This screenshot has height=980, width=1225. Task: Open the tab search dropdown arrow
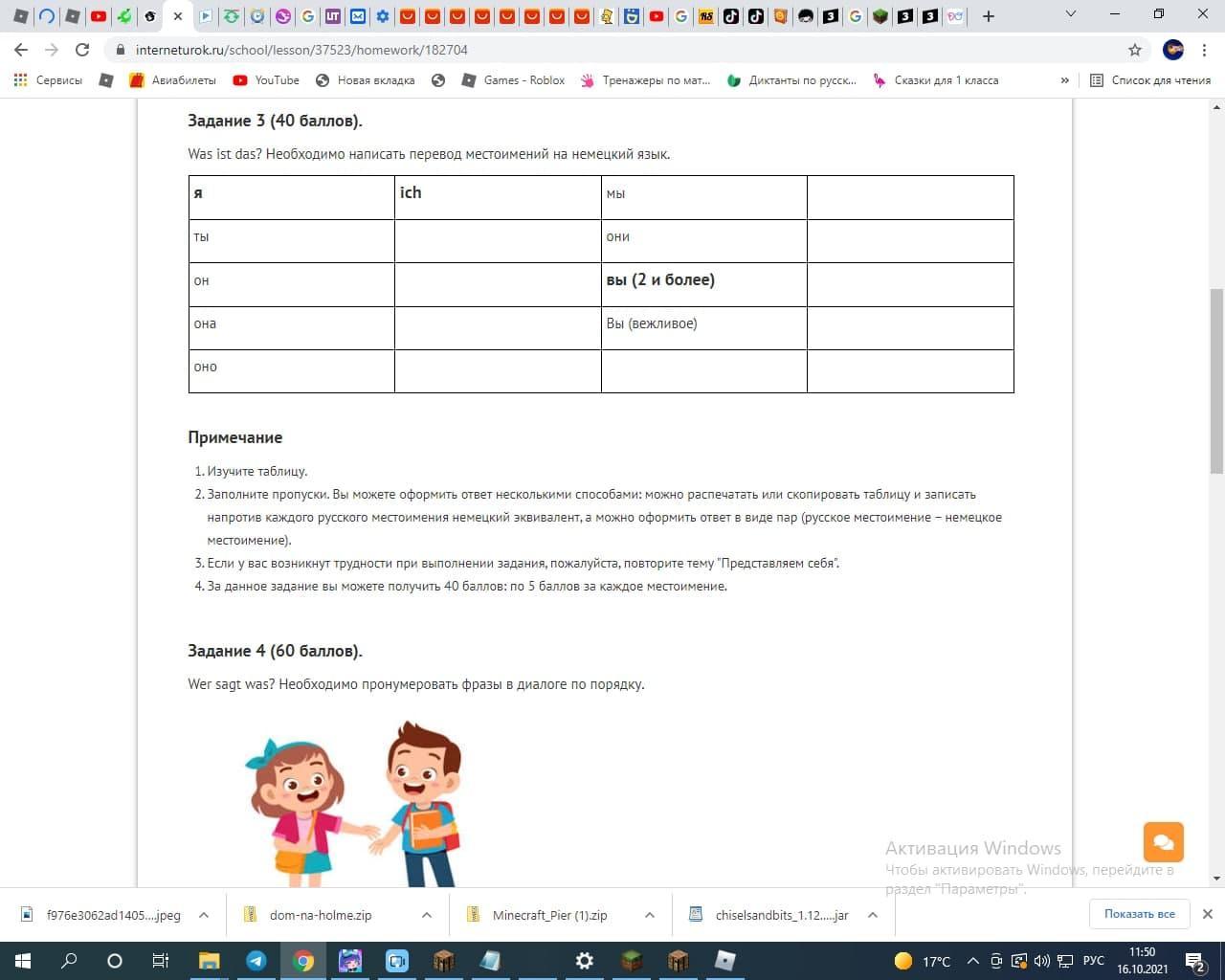[1071, 14]
